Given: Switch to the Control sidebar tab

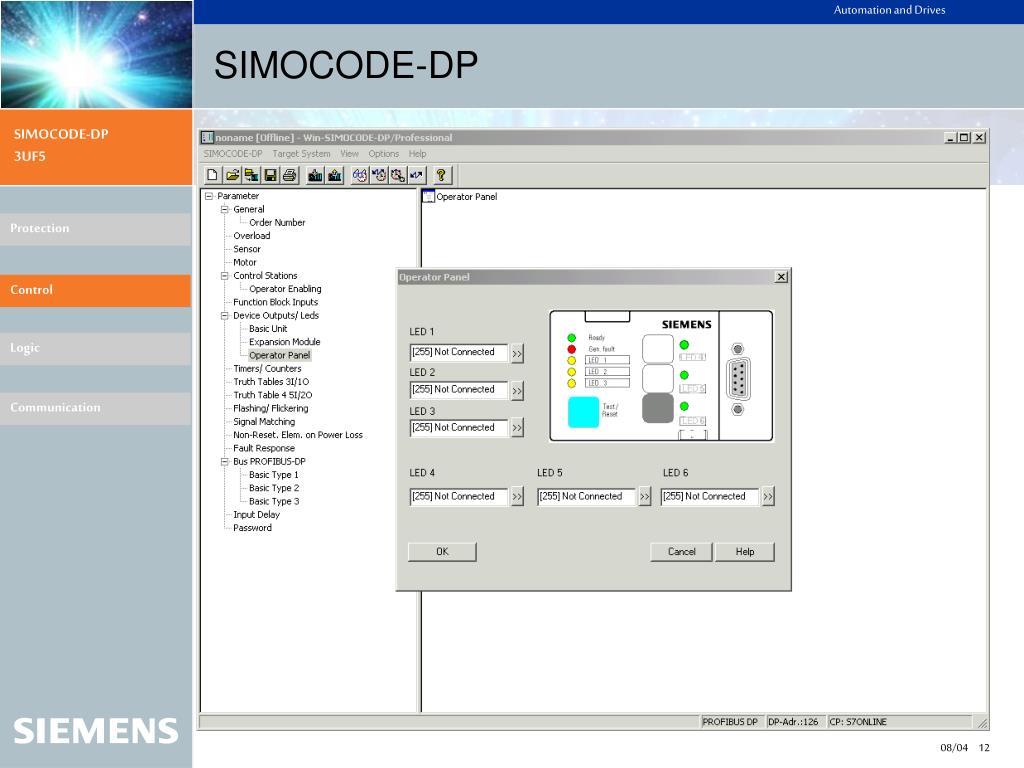Looking at the screenshot, I should coord(95,290).
